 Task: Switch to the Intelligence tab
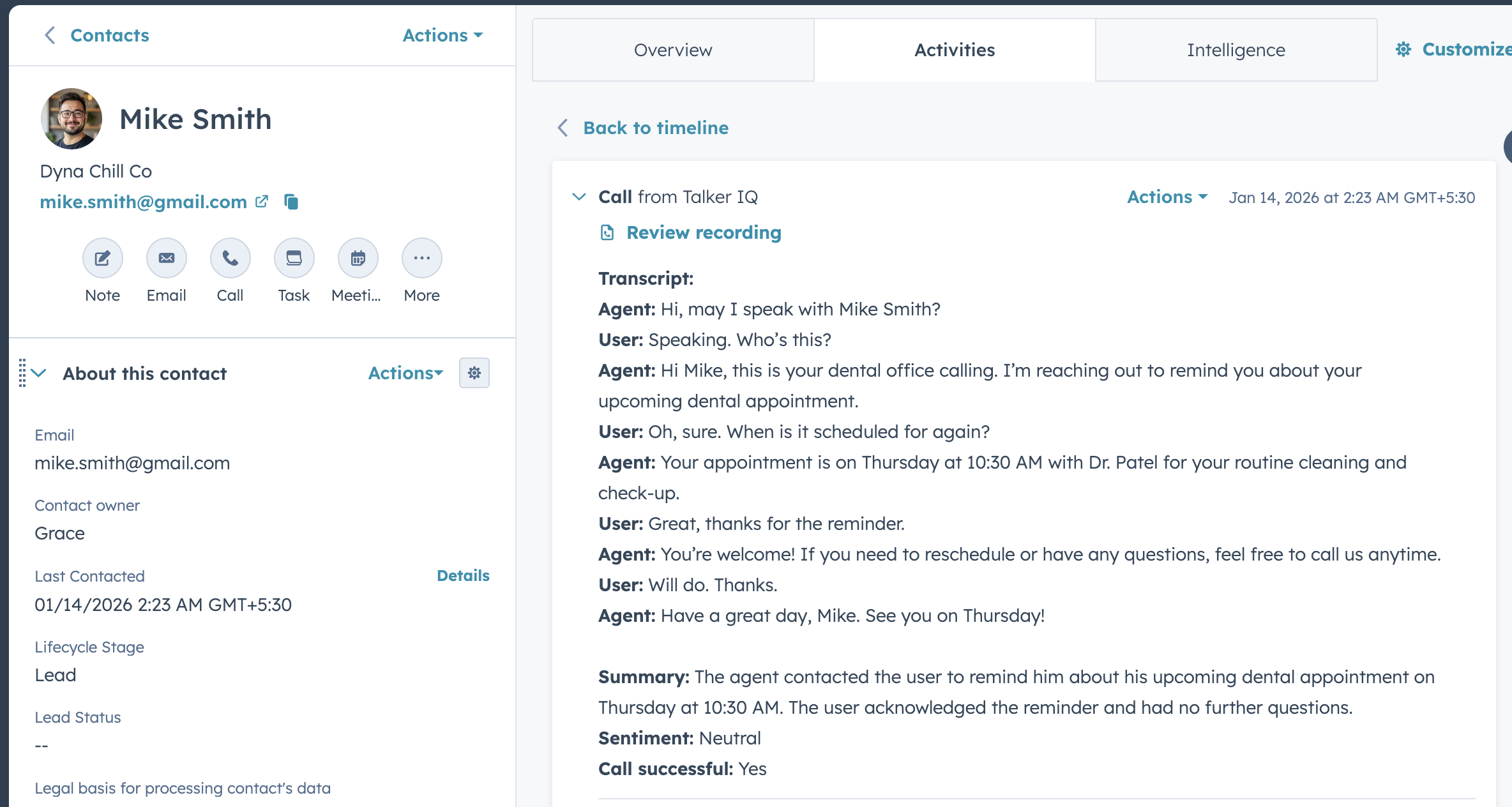tap(1235, 49)
